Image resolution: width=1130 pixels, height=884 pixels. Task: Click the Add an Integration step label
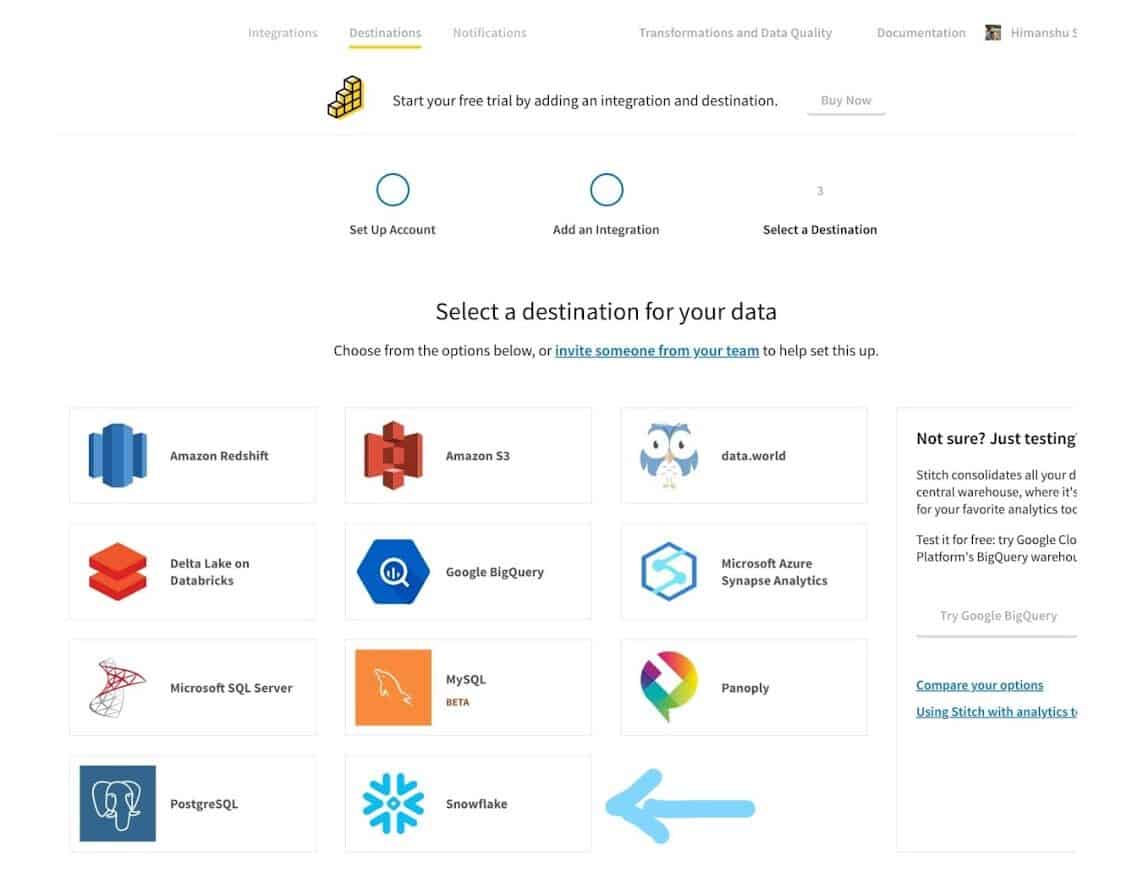606,230
